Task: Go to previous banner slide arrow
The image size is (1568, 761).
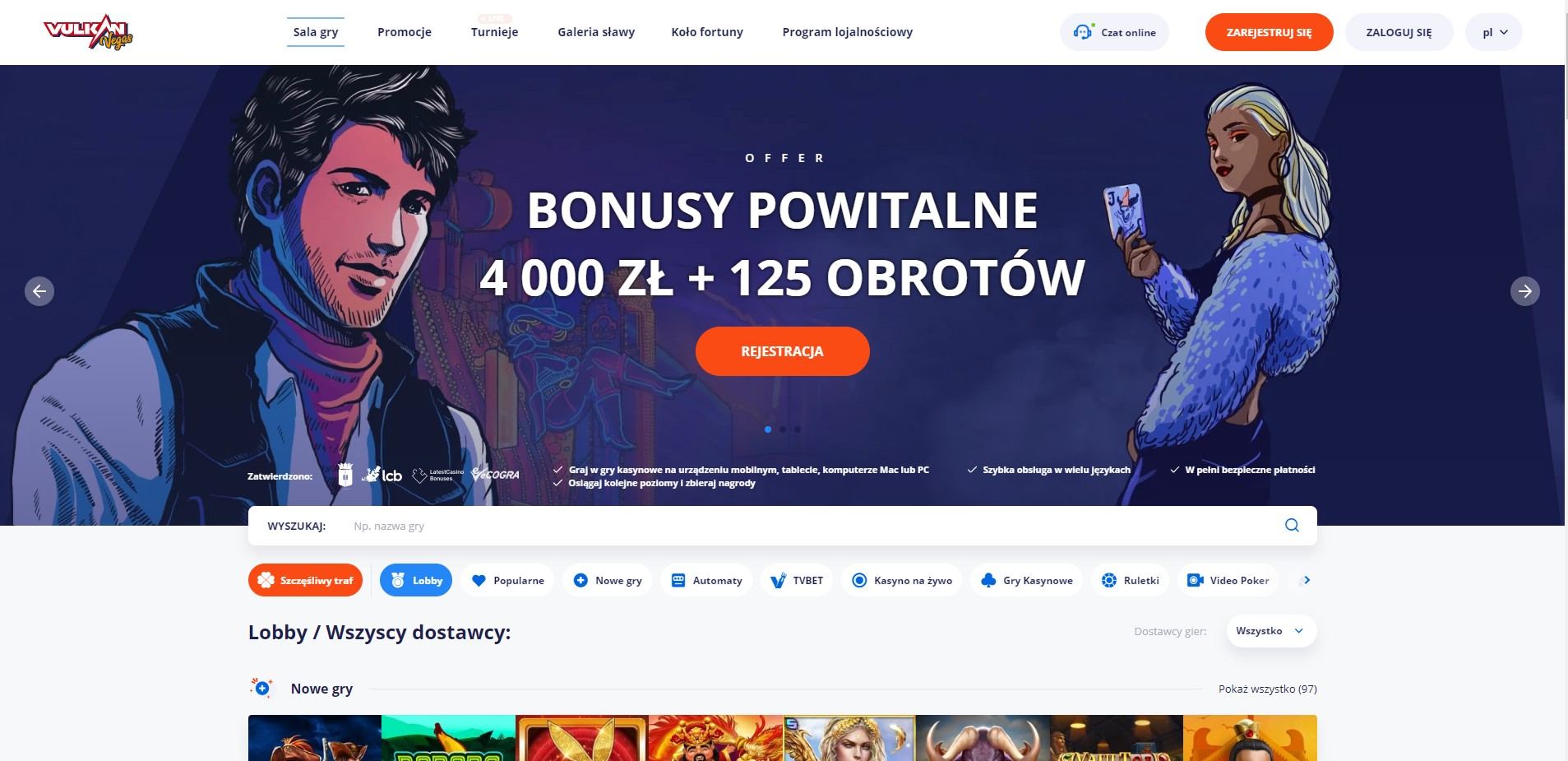Action: pyautogui.click(x=39, y=291)
